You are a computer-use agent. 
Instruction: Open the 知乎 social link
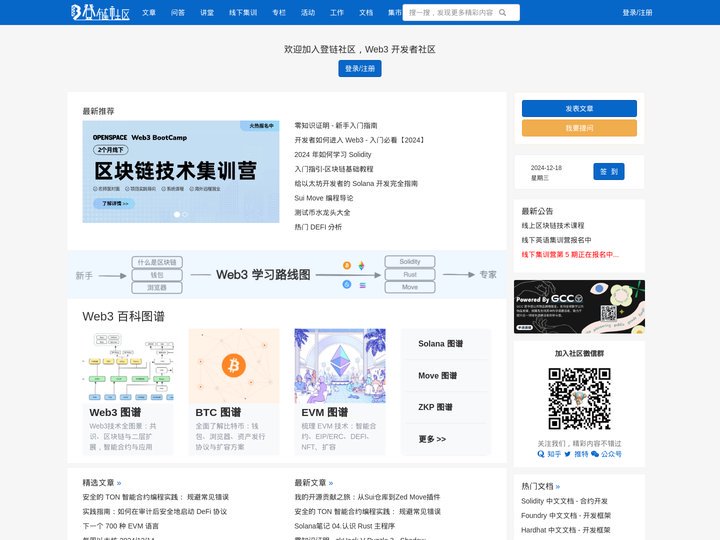coord(549,454)
